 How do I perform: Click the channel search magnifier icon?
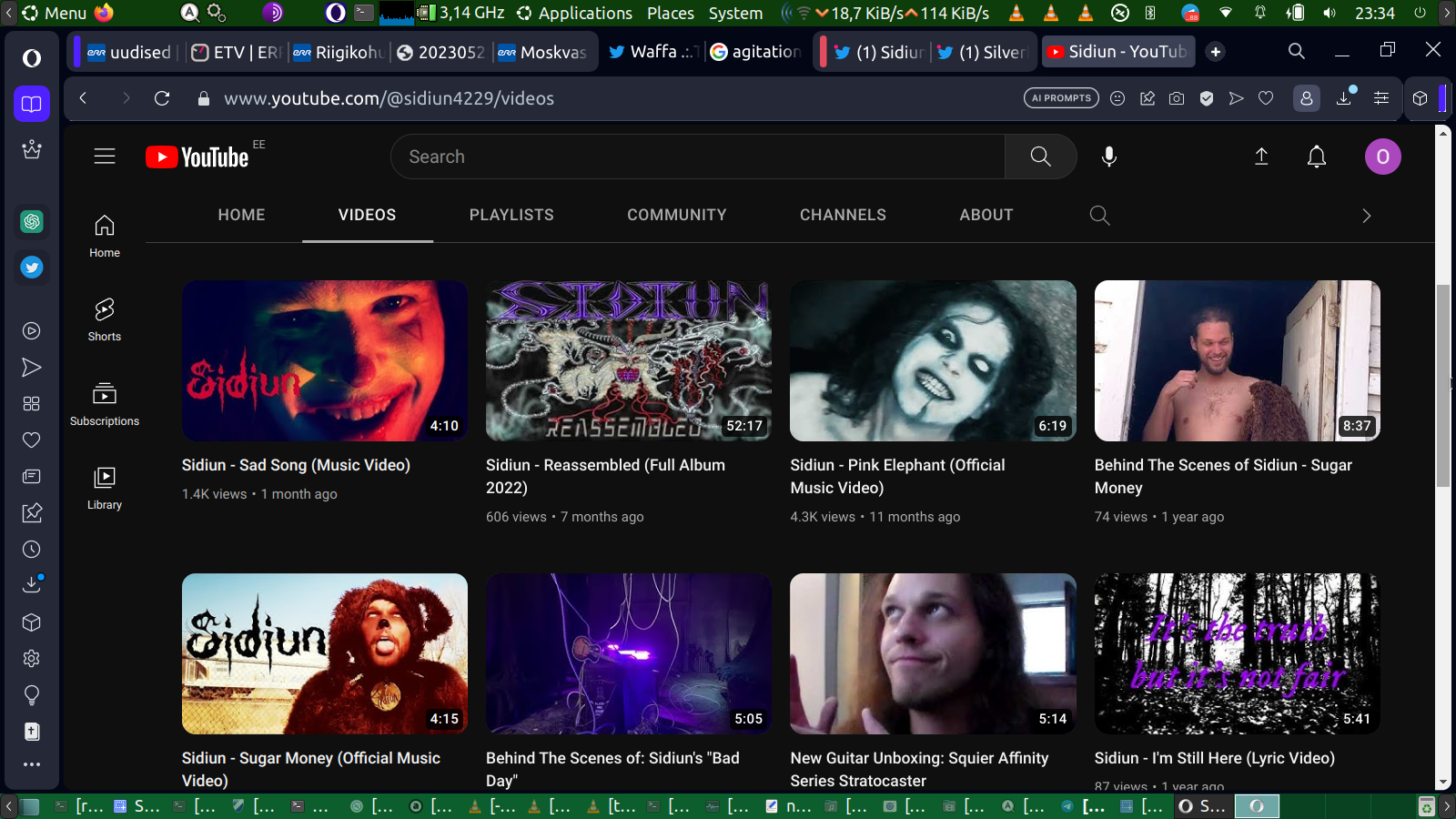click(1099, 216)
